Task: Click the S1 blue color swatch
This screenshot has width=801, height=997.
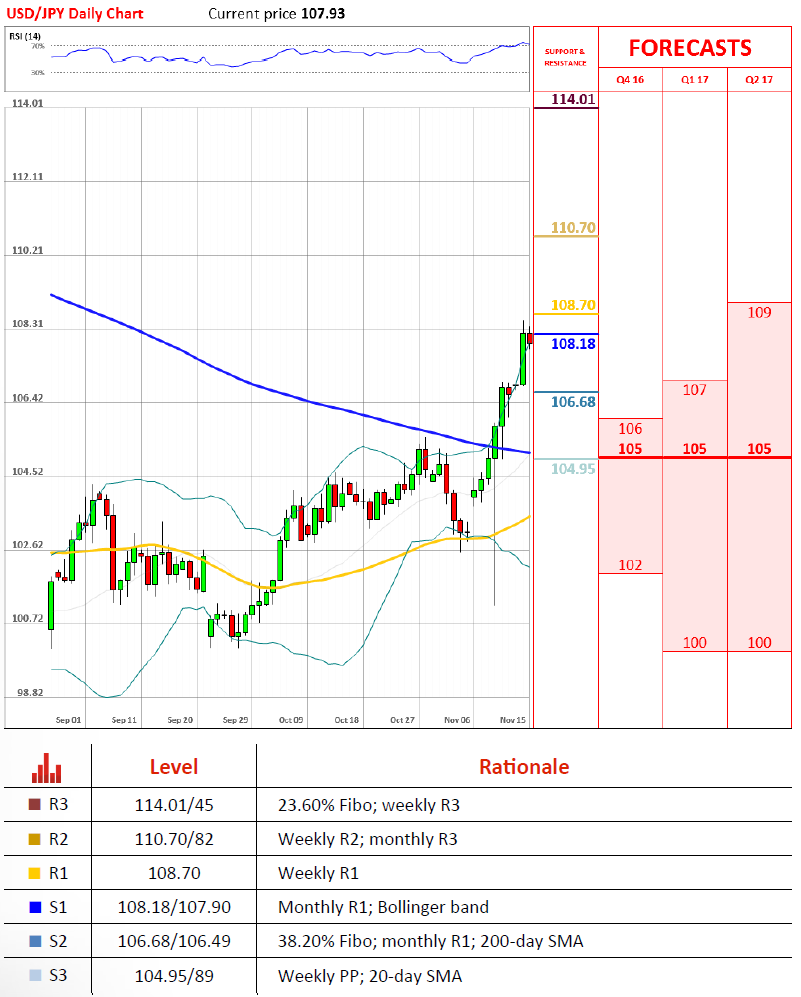Action: click(35, 907)
